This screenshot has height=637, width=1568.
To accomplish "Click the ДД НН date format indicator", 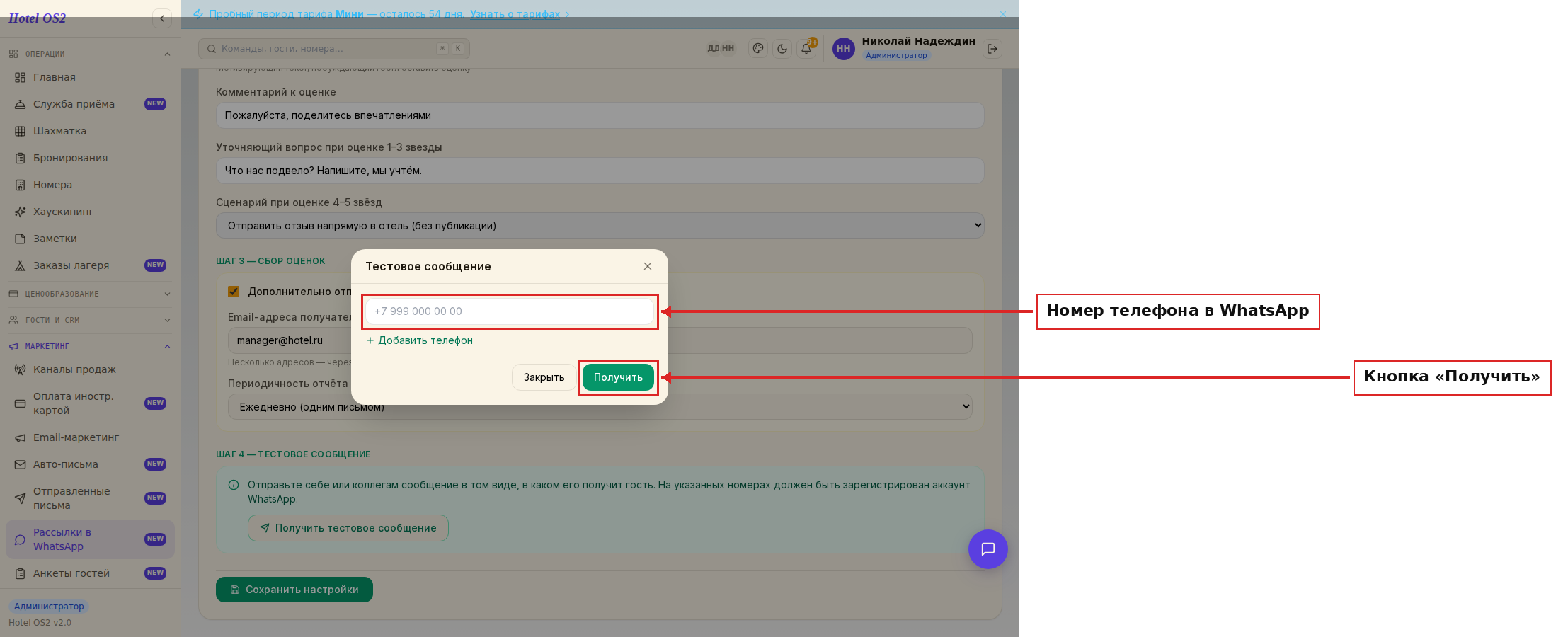I will point(721,49).
